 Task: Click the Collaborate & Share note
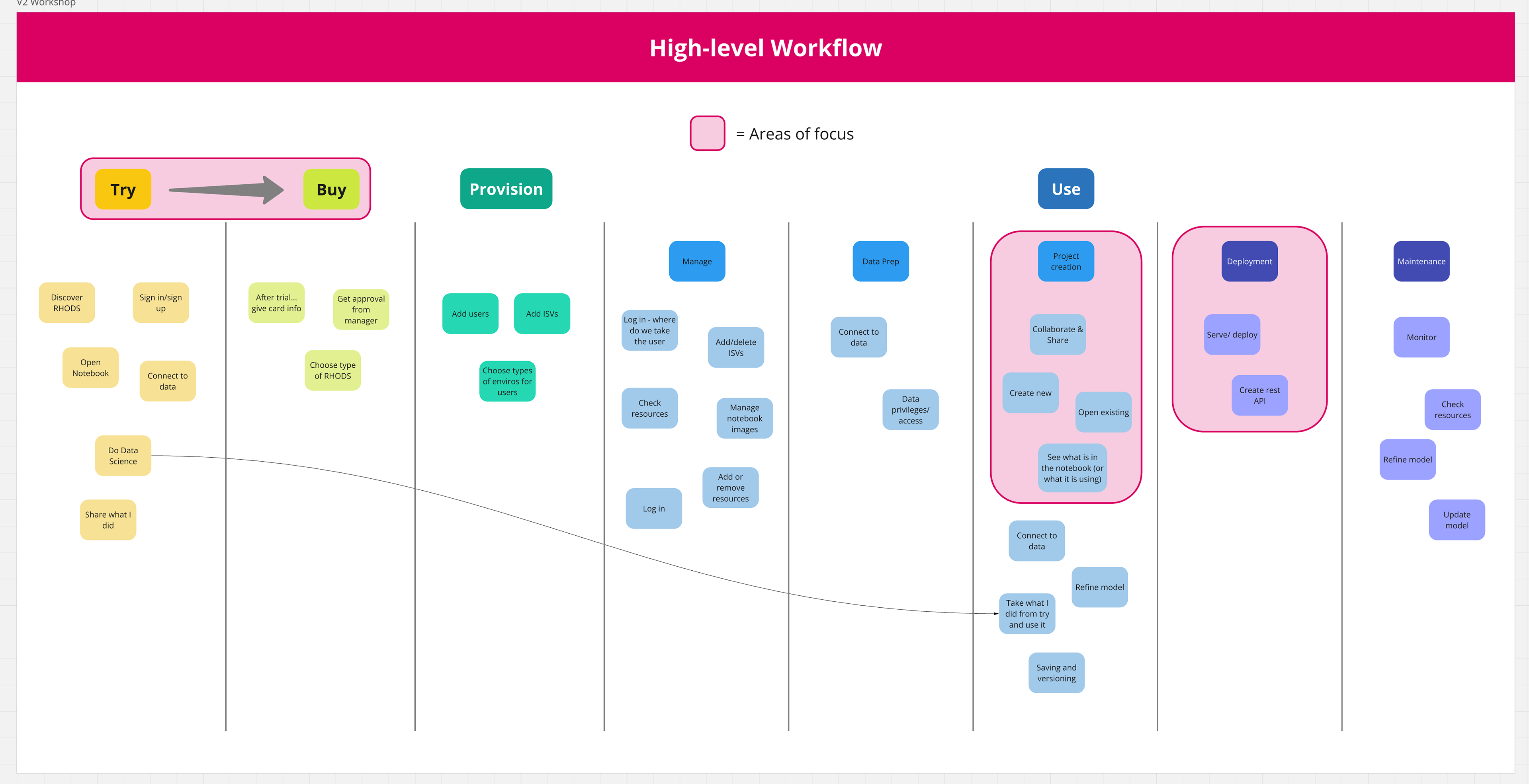click(x=1058, y=334)
